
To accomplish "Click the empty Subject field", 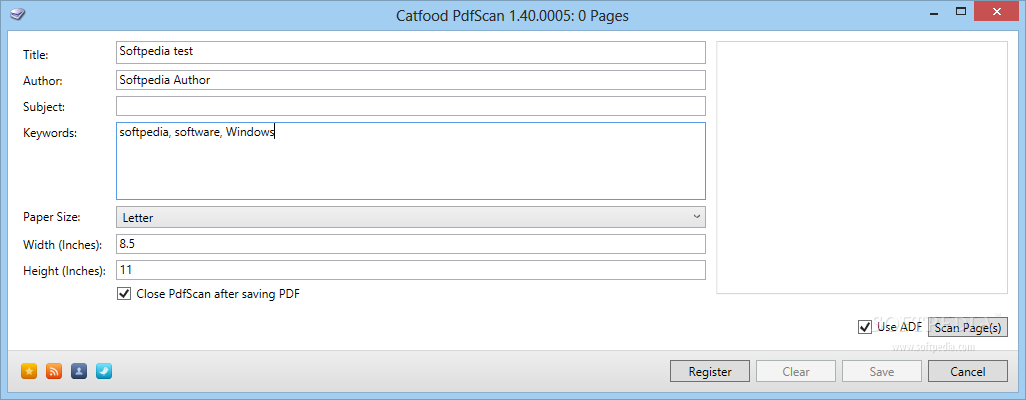I will [x=411, y=105].
